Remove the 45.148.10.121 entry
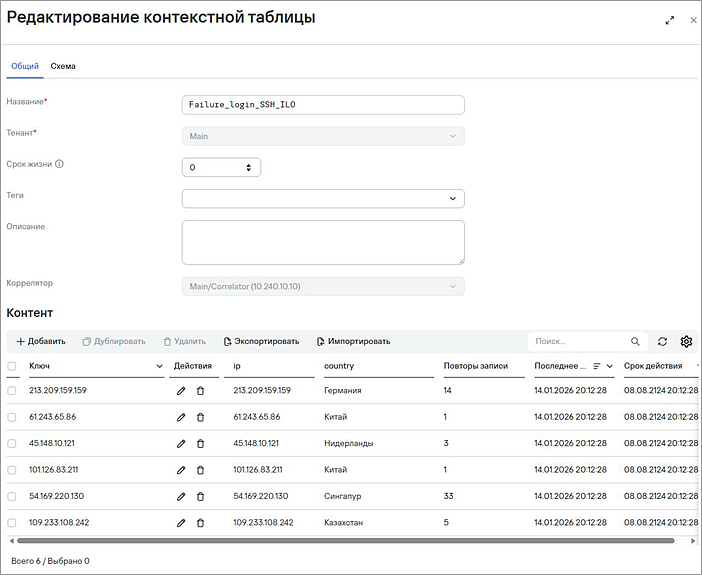 click(201, 444)
